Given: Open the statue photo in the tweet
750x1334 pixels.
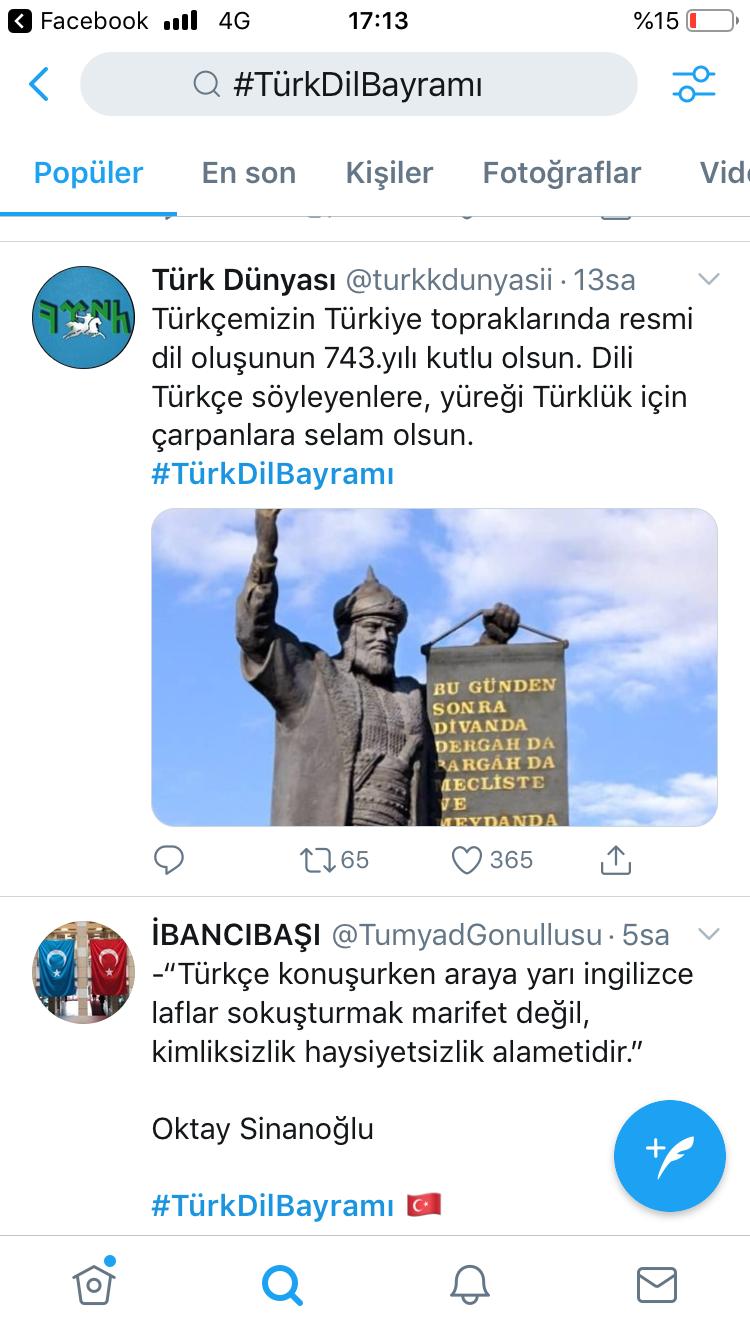Looking at the screenshot, I should (x=434, y=667).
